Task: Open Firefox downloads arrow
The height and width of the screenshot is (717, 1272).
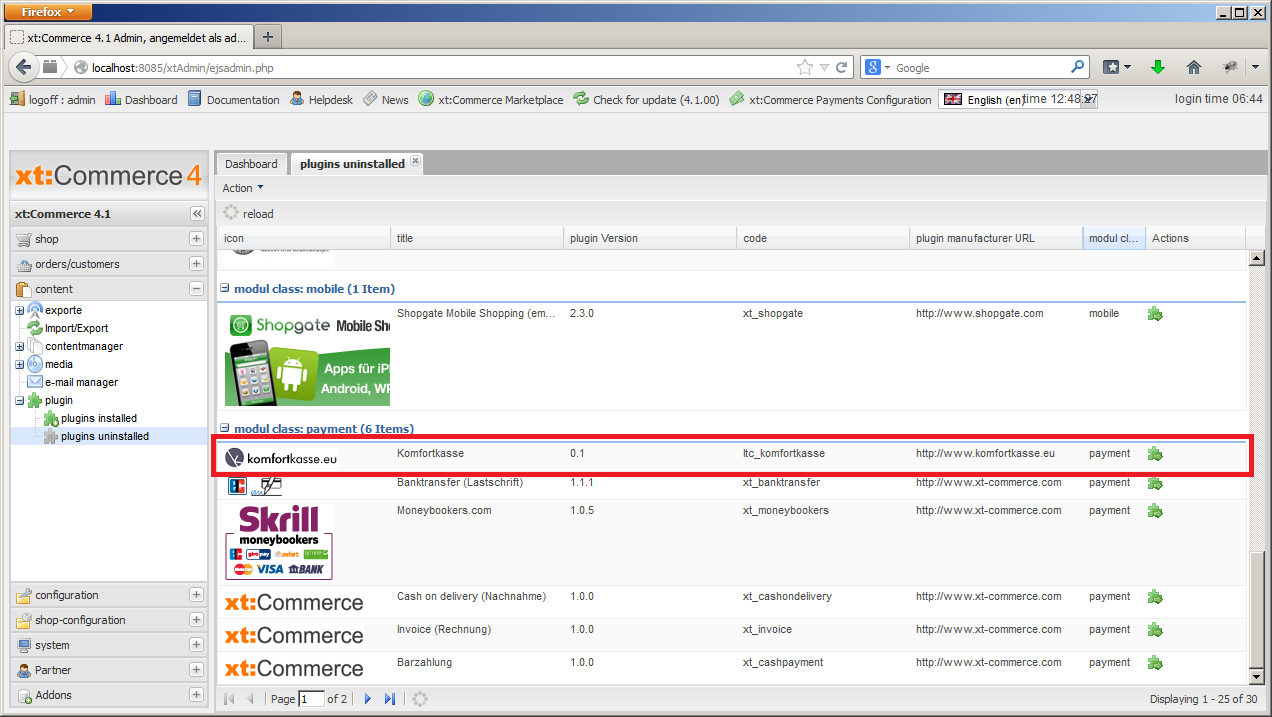Action: tap(1158, 67)
